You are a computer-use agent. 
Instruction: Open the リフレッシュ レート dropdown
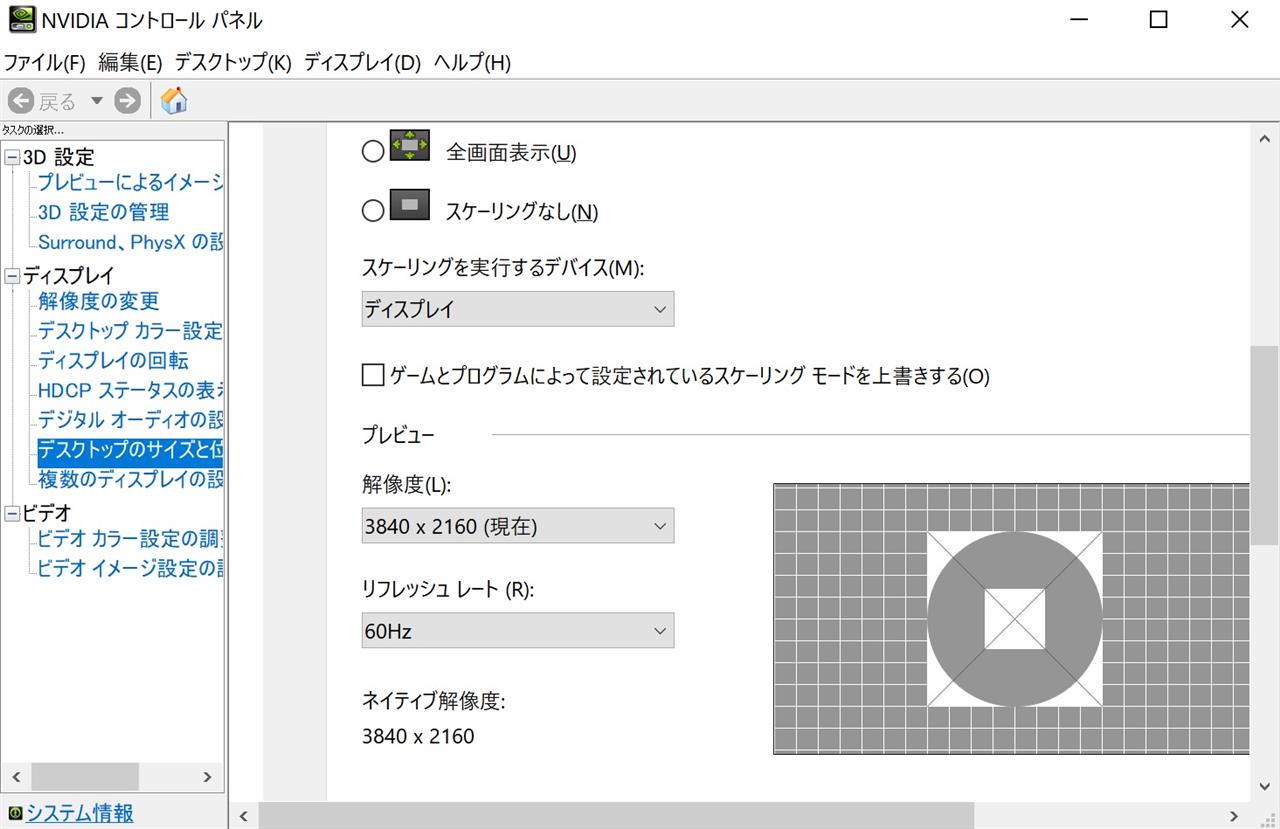pos(518,631)
